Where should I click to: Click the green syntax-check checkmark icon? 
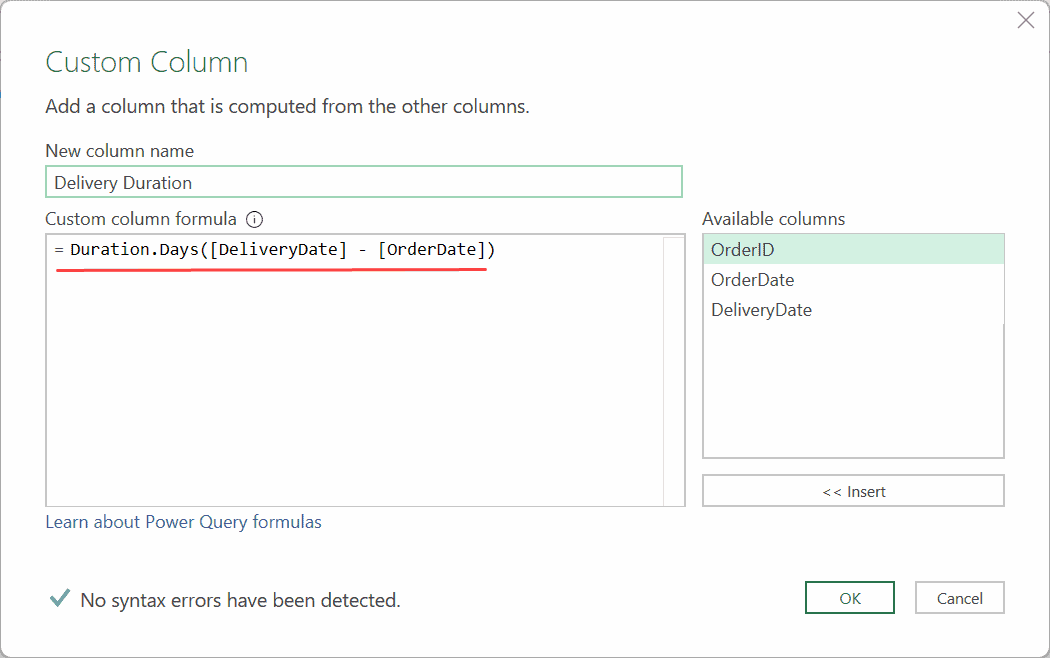(58, 598)
